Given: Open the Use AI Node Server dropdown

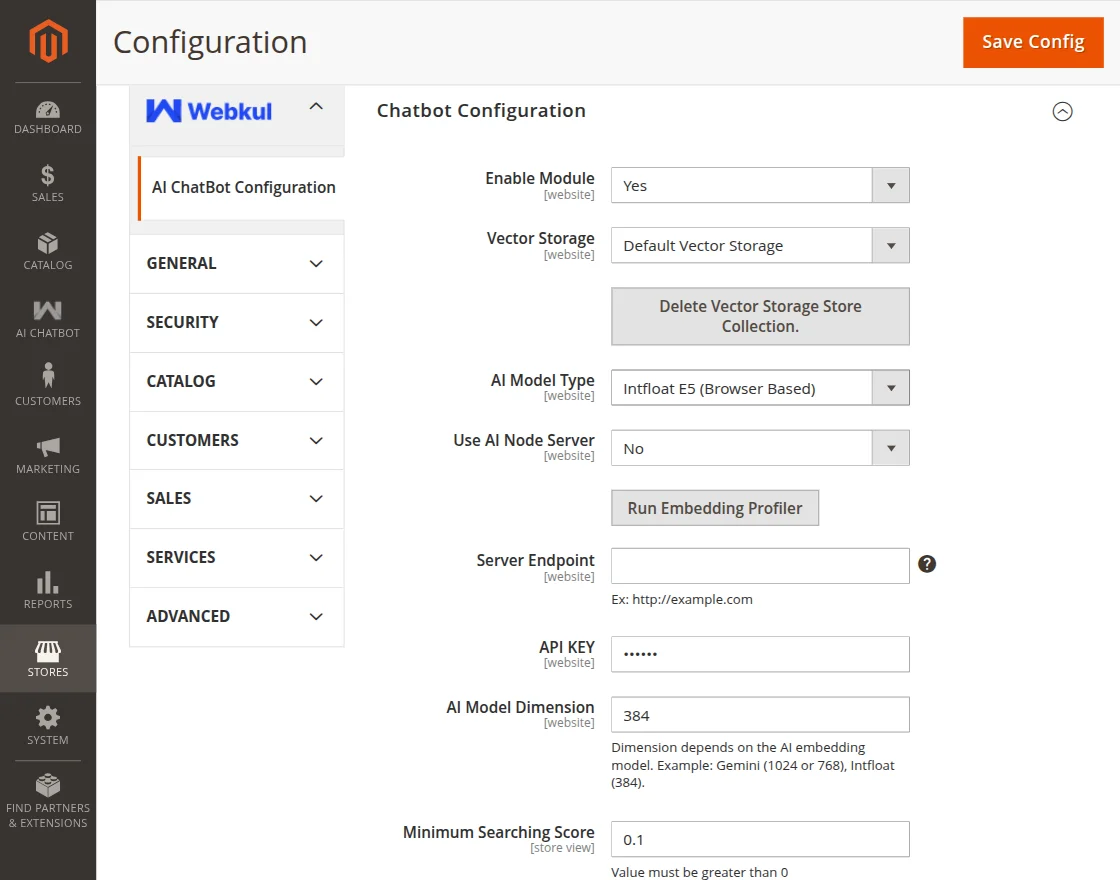Looking at the screenshot, I should (760, 449).
